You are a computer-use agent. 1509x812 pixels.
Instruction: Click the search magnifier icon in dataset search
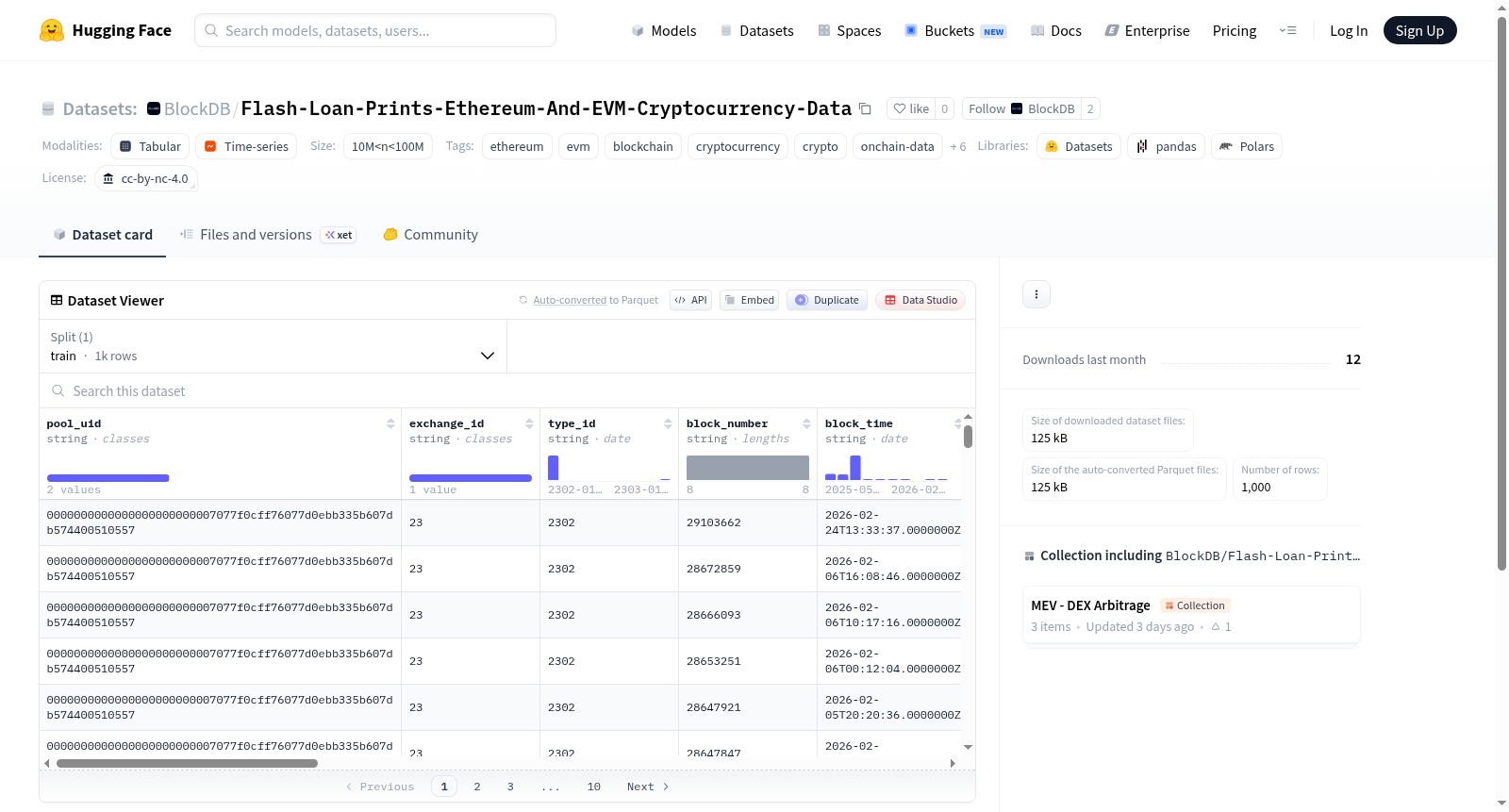coord(58,390)
